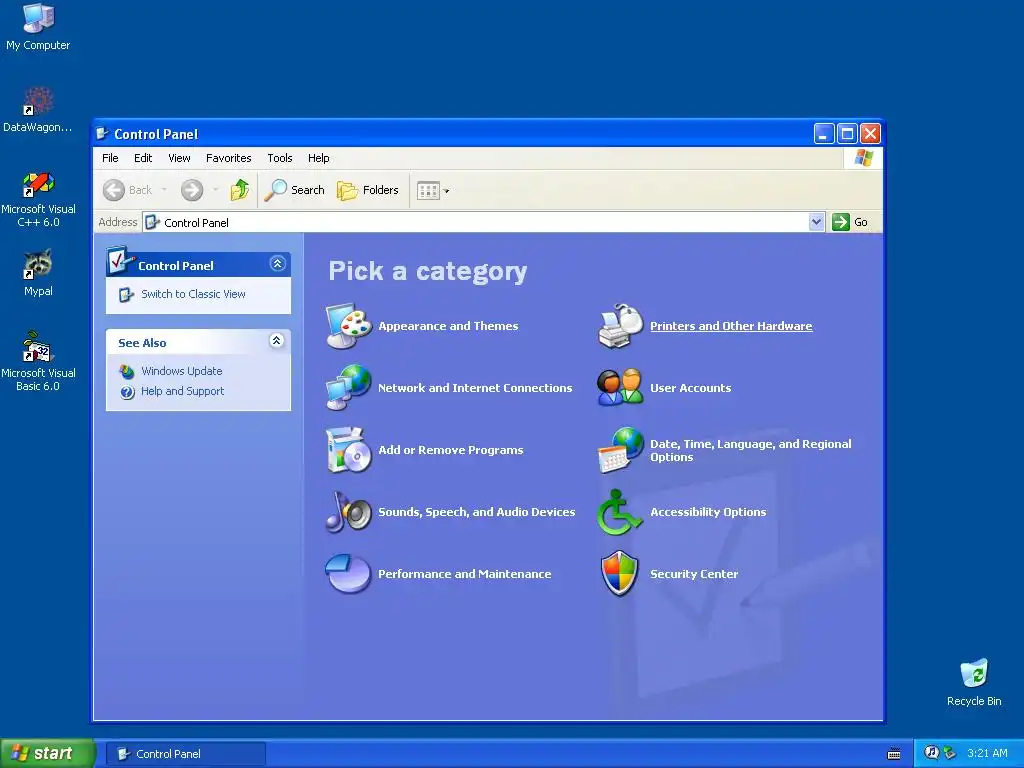The width and height of the screenshot is (1024, 768).
Task: Open the Performance and Maintenance pie chart icon
Action: click(x=349, y=573)
